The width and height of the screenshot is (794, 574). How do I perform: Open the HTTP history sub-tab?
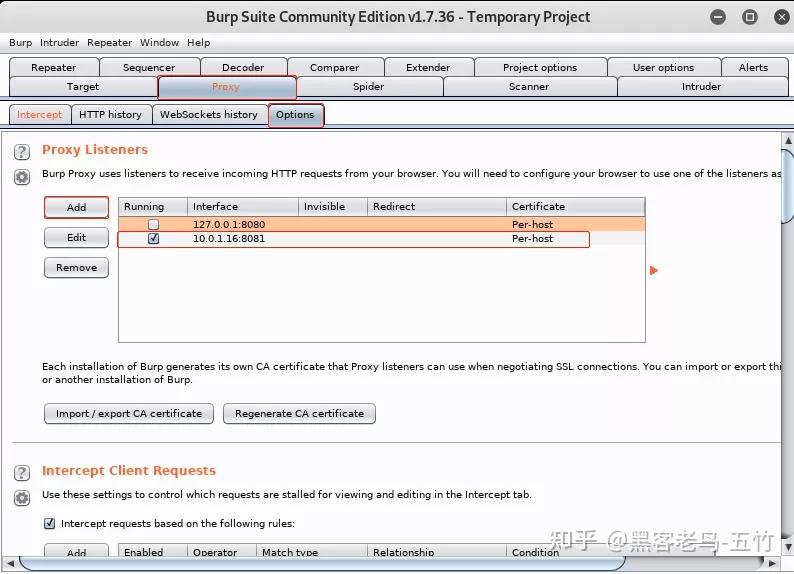pos(110,114)
